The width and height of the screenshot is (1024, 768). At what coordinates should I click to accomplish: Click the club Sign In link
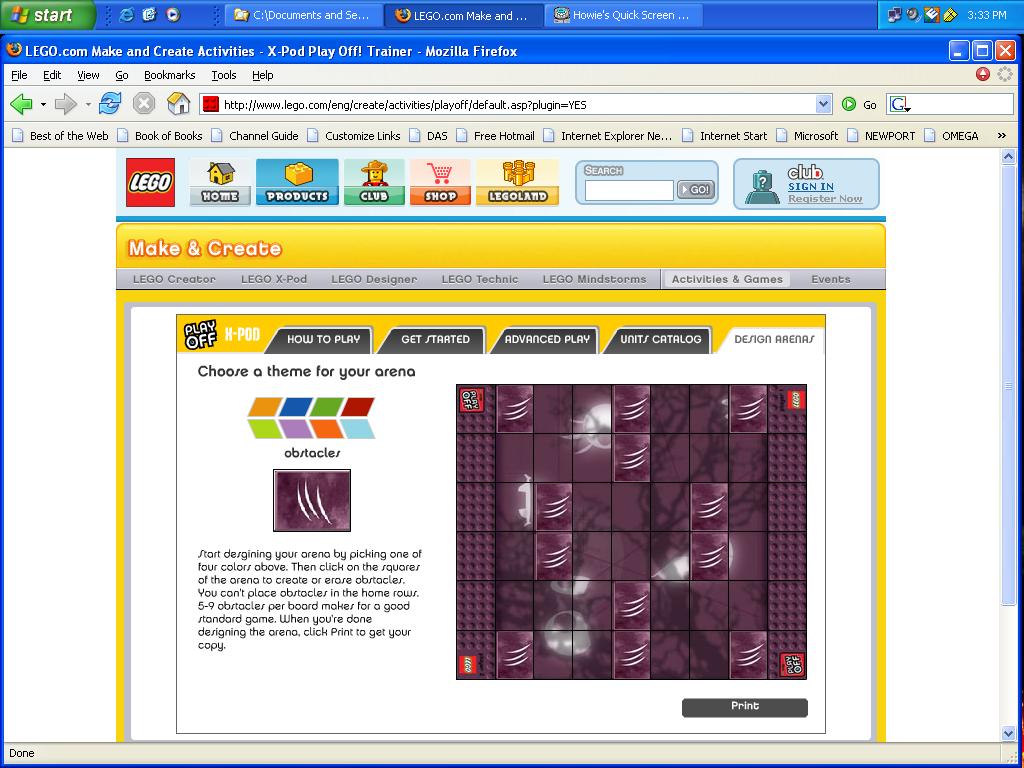[x=810, y=187]
